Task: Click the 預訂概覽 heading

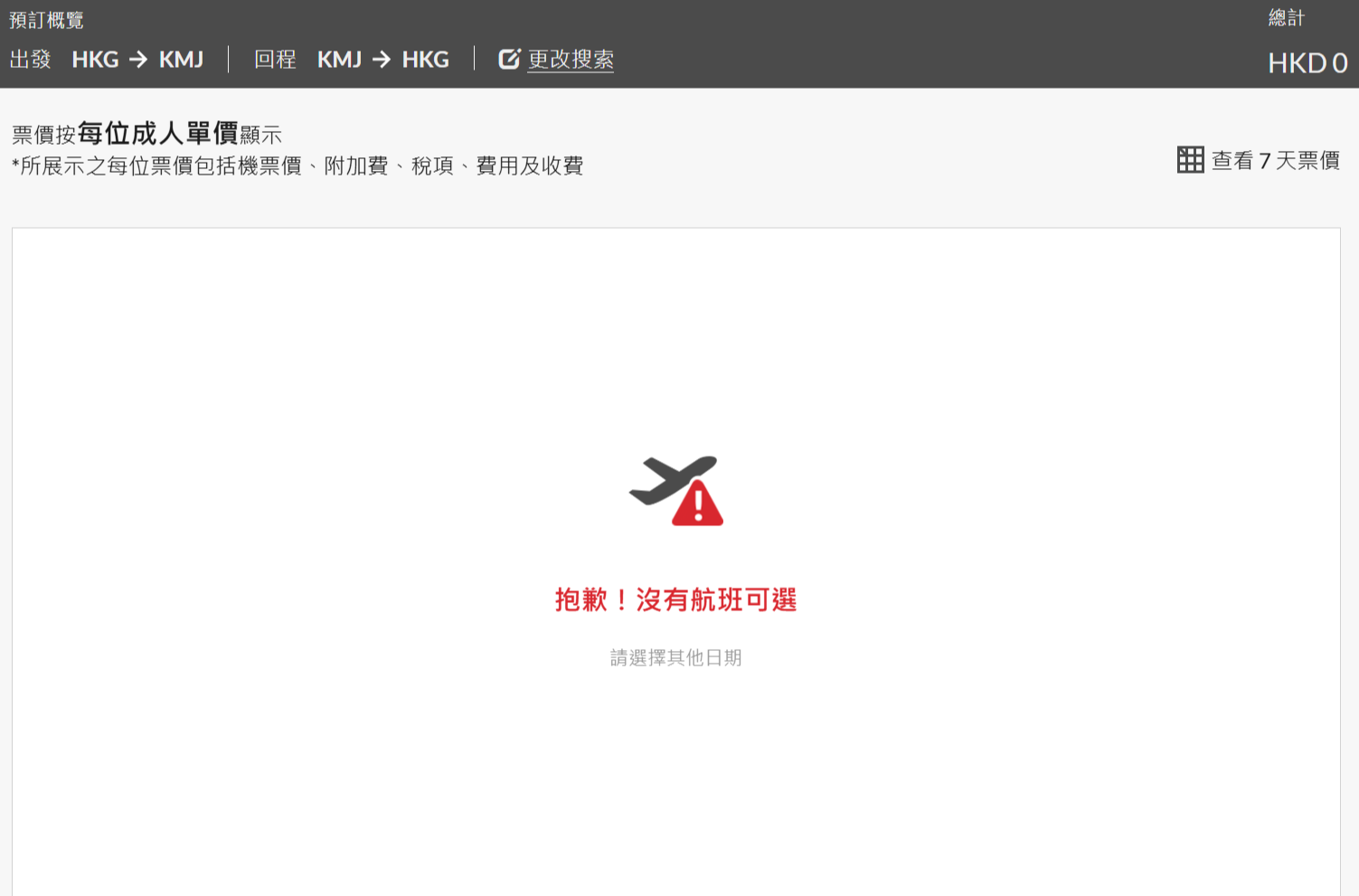Action: (x=46, y=20)
